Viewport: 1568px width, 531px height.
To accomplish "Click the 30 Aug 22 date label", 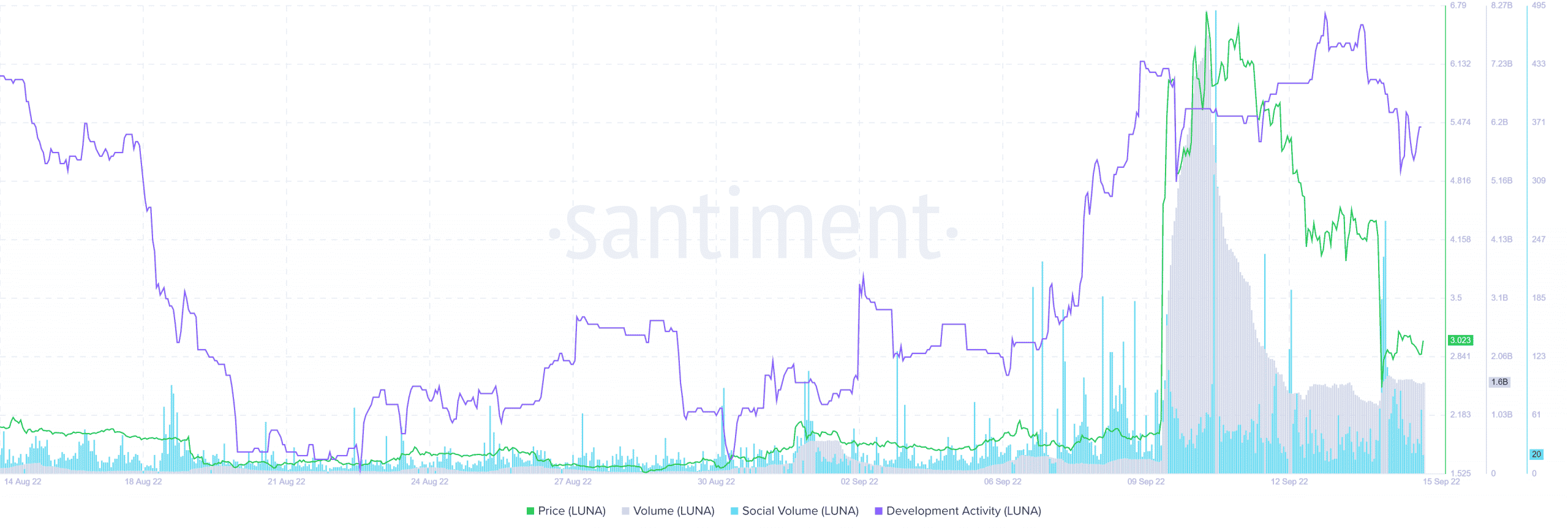I will tap(716, 481).
